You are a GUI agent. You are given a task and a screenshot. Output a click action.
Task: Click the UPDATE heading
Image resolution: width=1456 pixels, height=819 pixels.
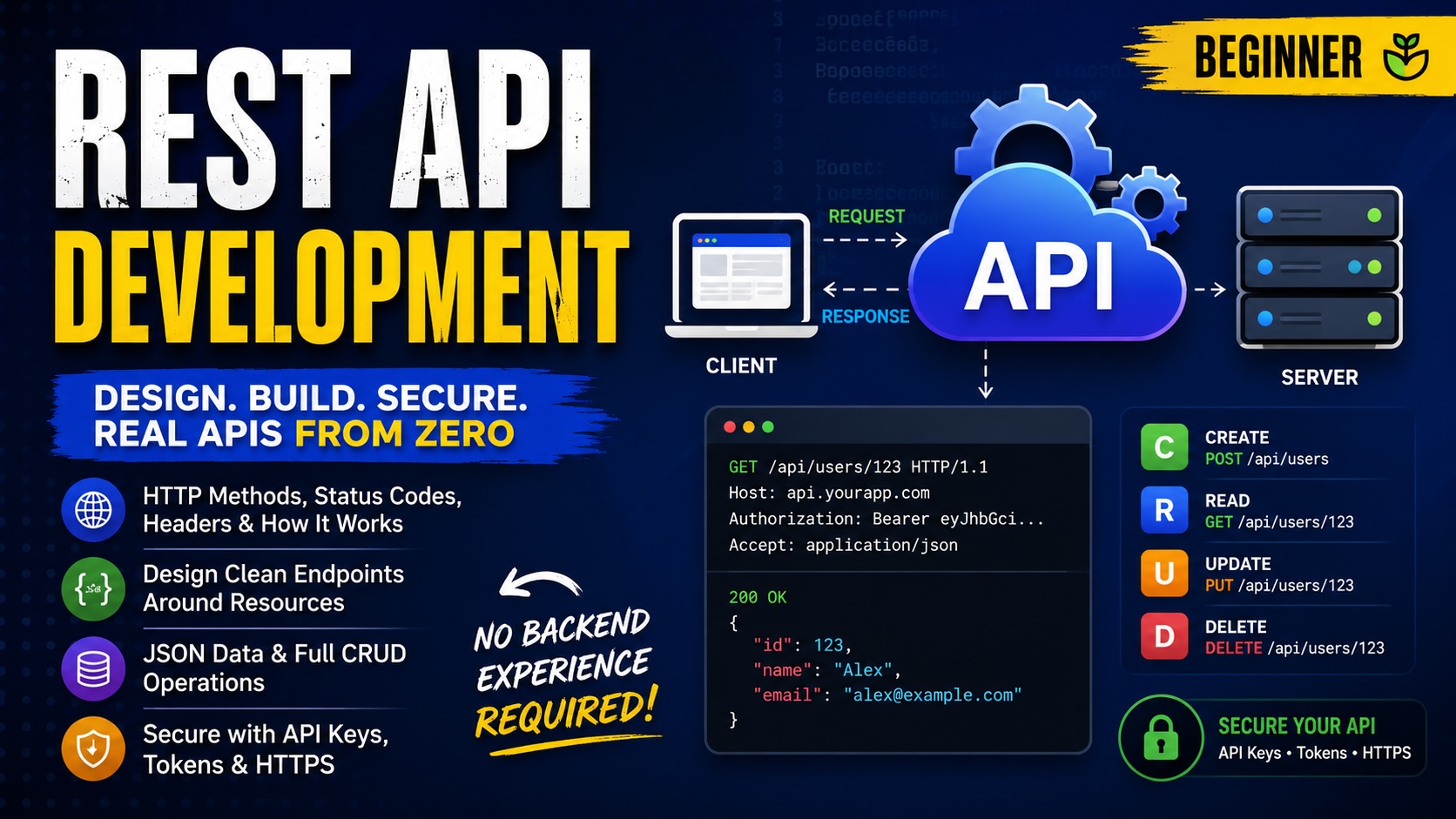point(1237,563)
